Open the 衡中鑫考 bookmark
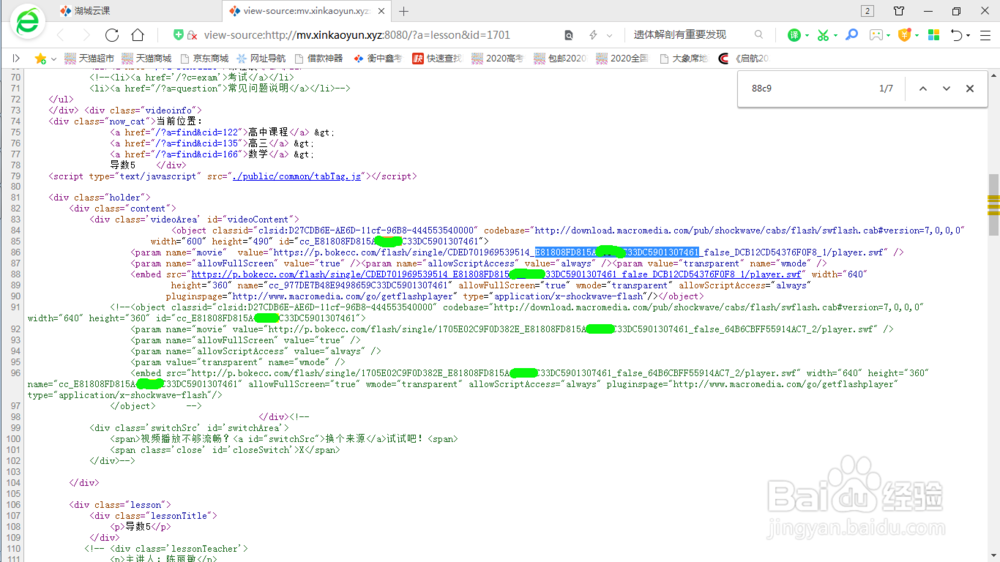The image size is (1000, 562). [378, 58]
